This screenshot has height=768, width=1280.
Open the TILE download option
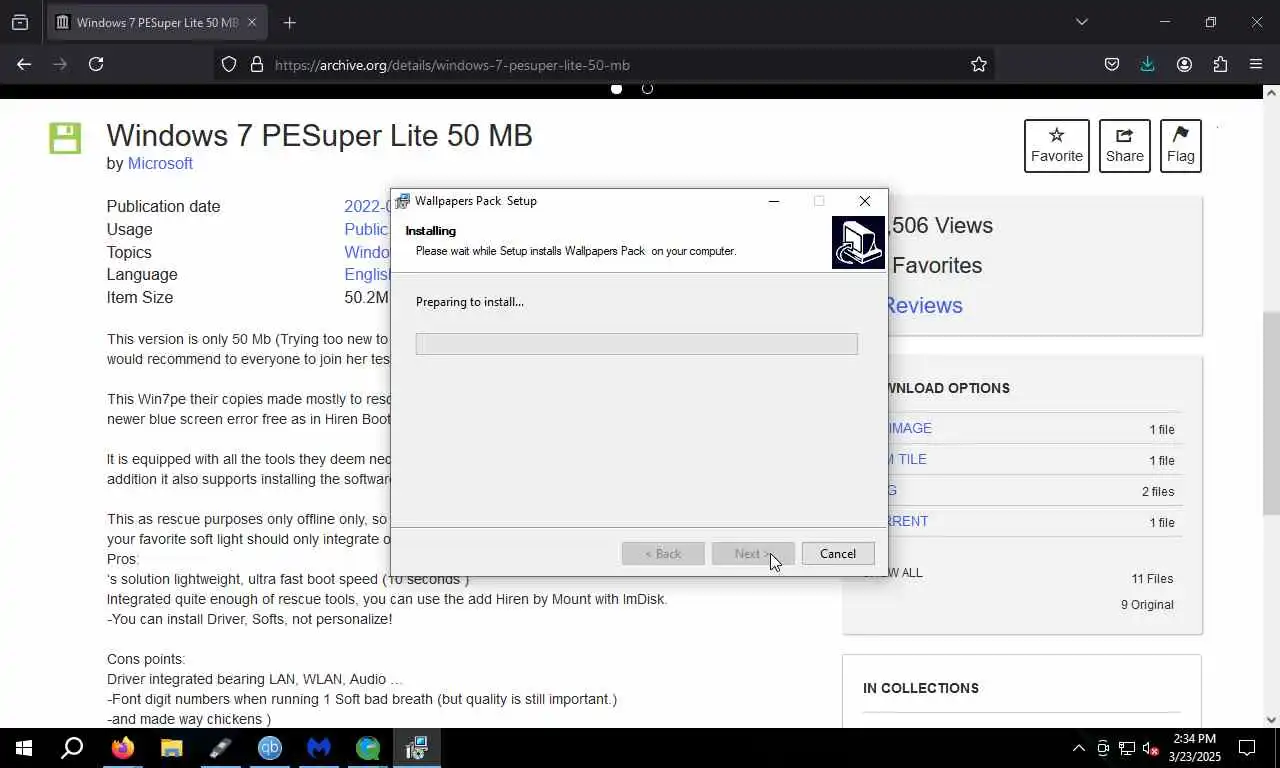click(911, 459)
